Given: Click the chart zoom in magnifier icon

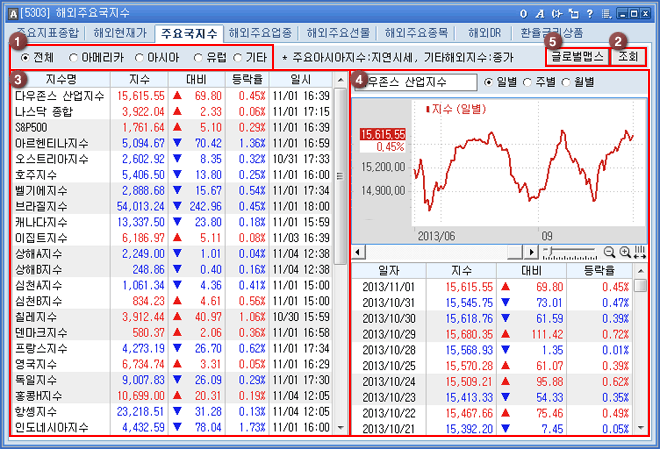Looking at the screenshot, I should (x=626, y=252).
